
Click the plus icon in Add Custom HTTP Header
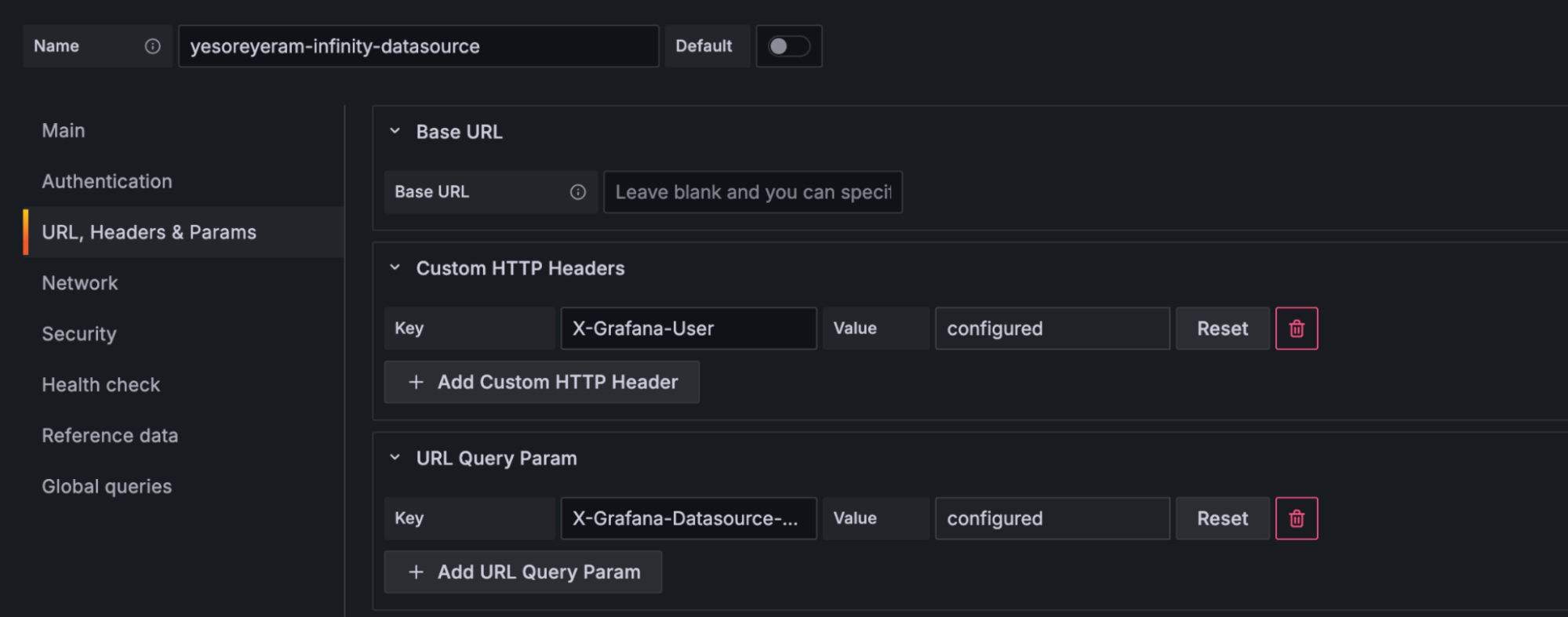pos(416,382)
